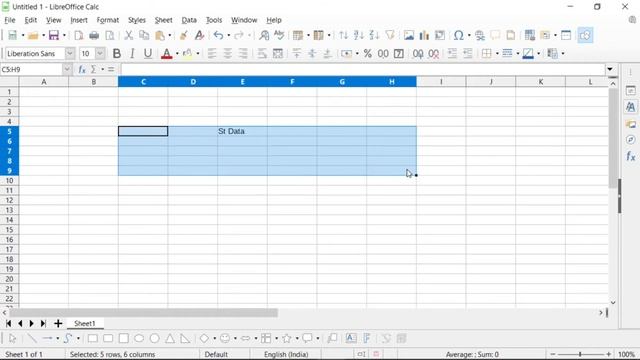Toggle Underline formatting
This screenshot has width=640, height=360.
coord(147,53)
